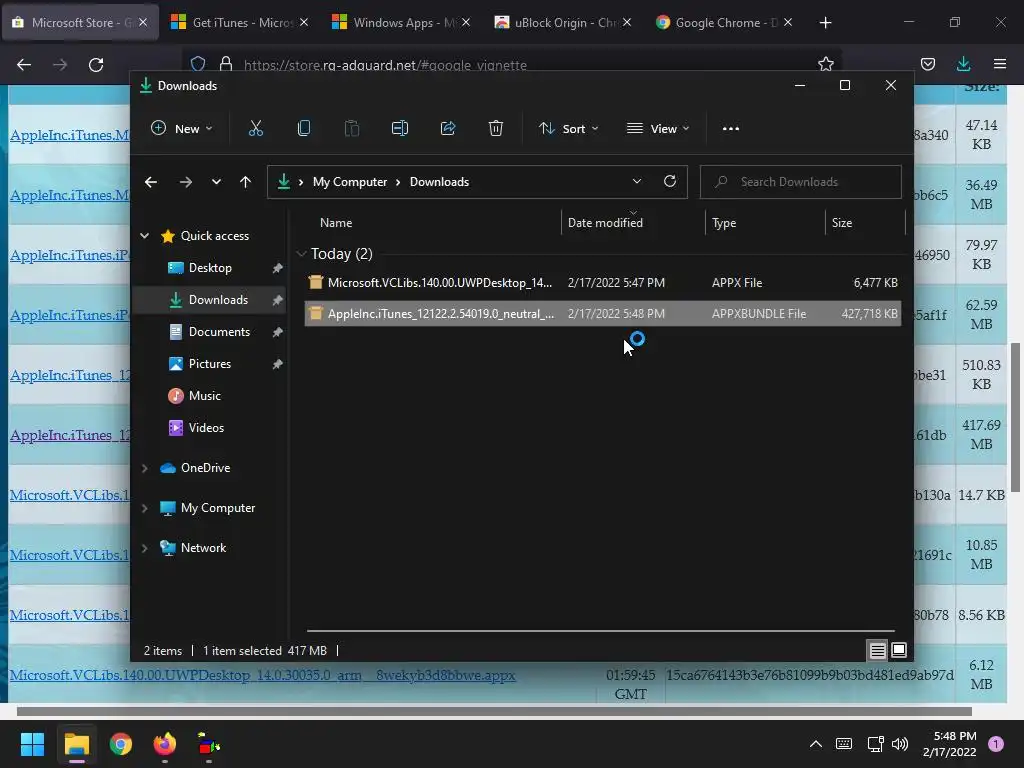Refresh the Downloads folder listing
The height and width of the screenshot is (768, 1024).
tap(670, 182)
